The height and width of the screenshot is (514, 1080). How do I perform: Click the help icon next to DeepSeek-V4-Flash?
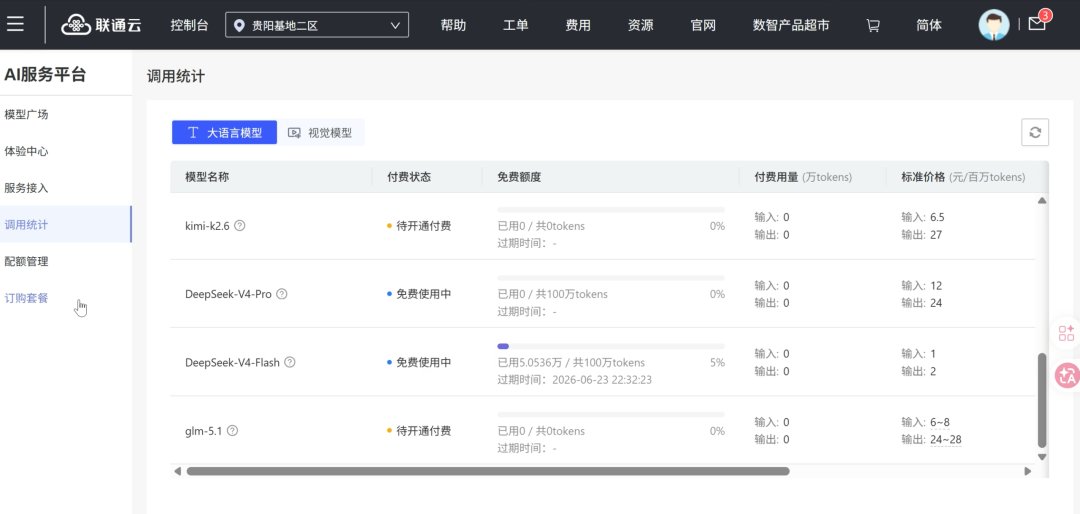(290, 362)
